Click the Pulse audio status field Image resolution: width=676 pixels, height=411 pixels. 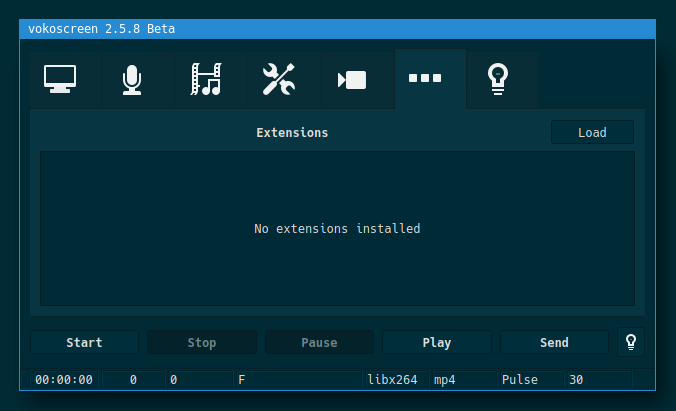[529, 380]
